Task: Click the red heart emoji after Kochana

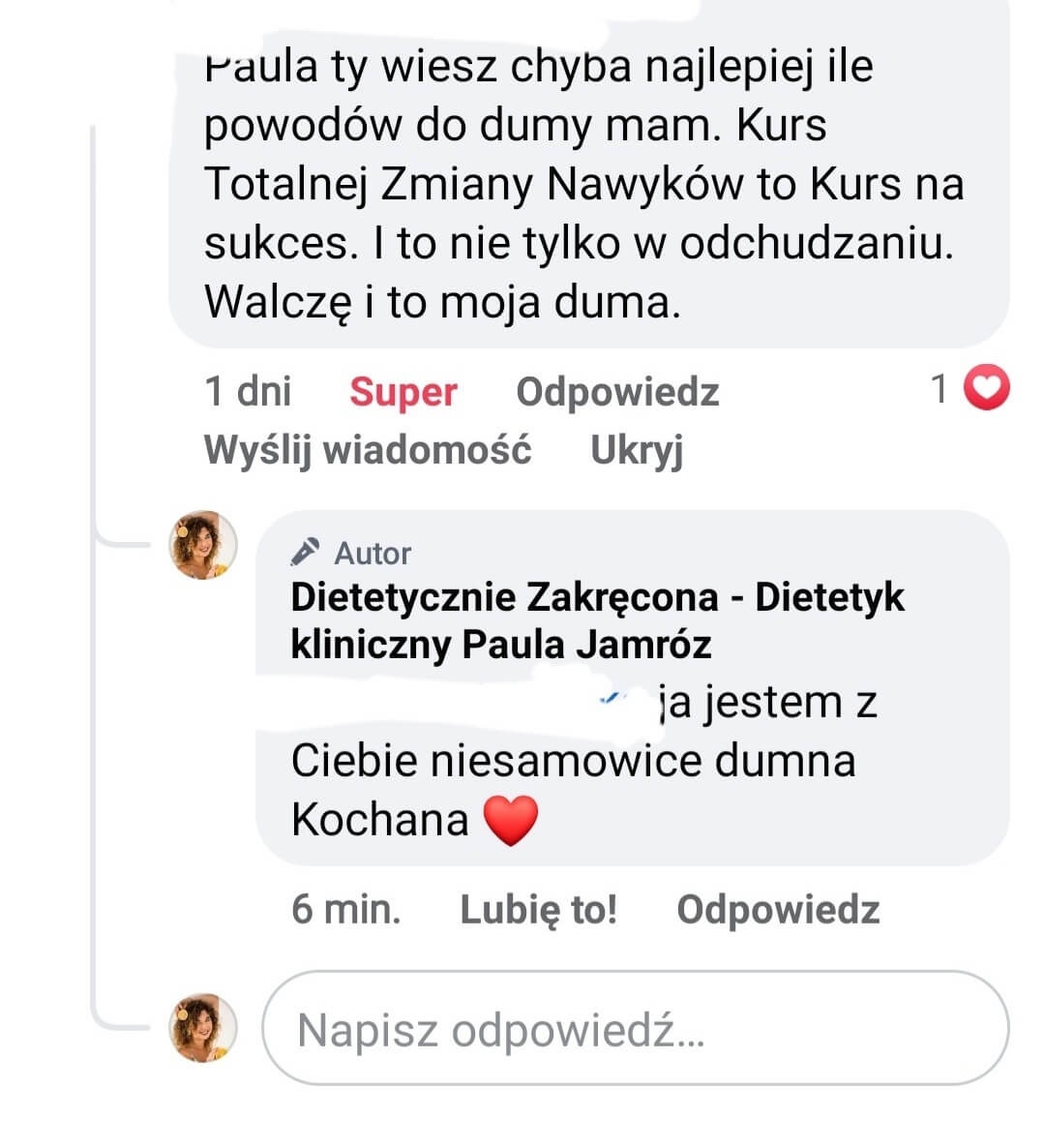Action: [x=510, y=821]
